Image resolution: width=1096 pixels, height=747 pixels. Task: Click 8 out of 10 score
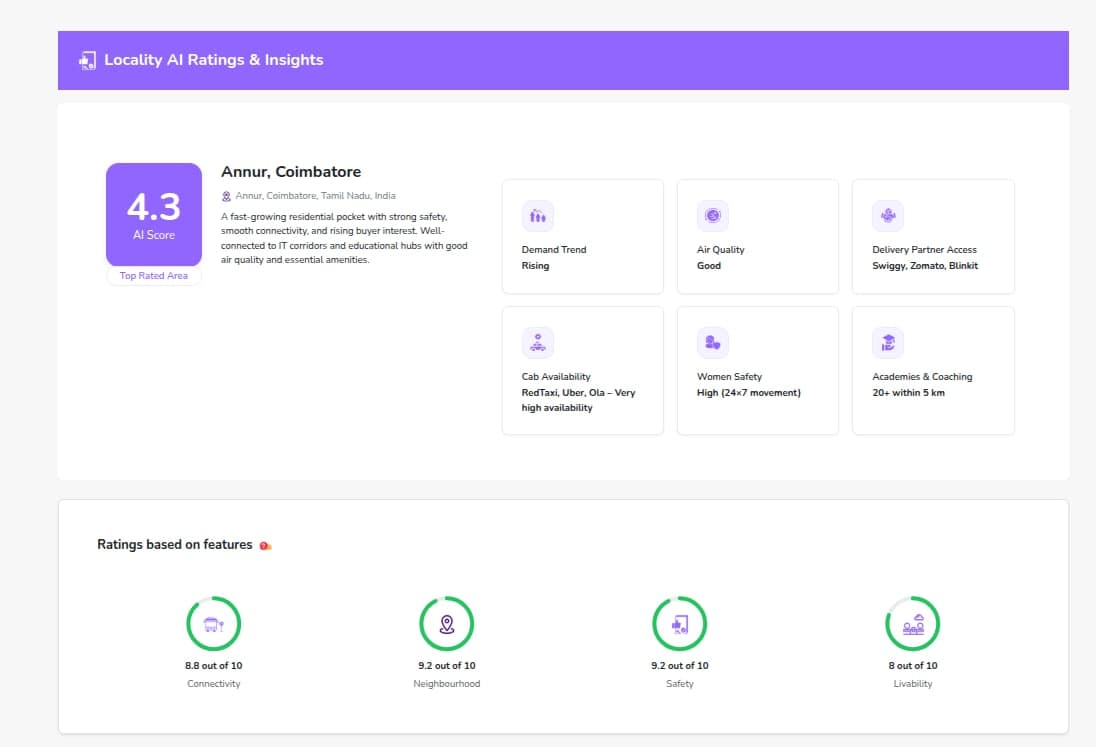(x=913, y=666)
